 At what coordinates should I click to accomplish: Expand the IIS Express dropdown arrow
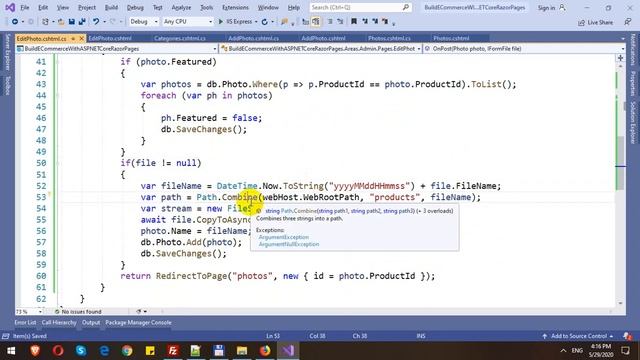(256, 22)
